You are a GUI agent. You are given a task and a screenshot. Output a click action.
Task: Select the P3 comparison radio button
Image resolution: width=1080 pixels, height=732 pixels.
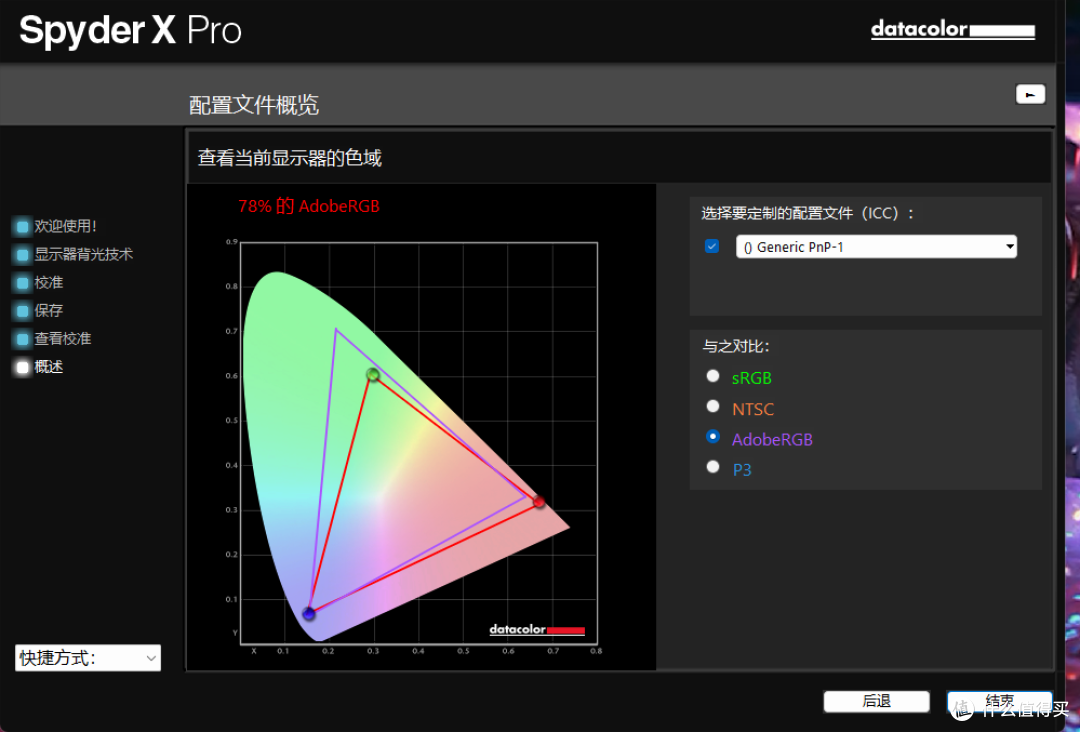click(713, 467)
